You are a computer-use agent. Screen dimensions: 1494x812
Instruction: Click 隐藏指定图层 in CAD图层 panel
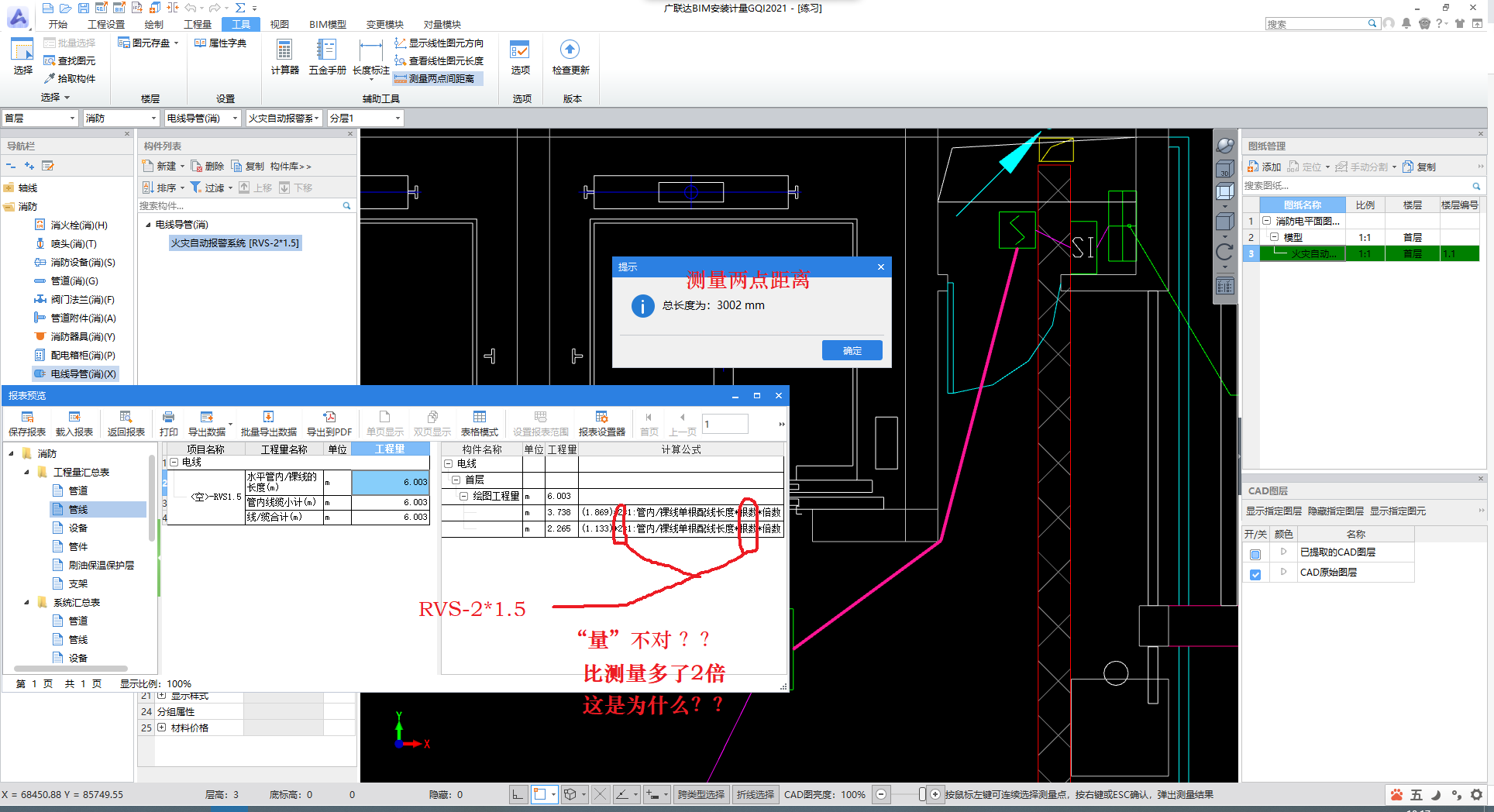(x=1335, y=511)
